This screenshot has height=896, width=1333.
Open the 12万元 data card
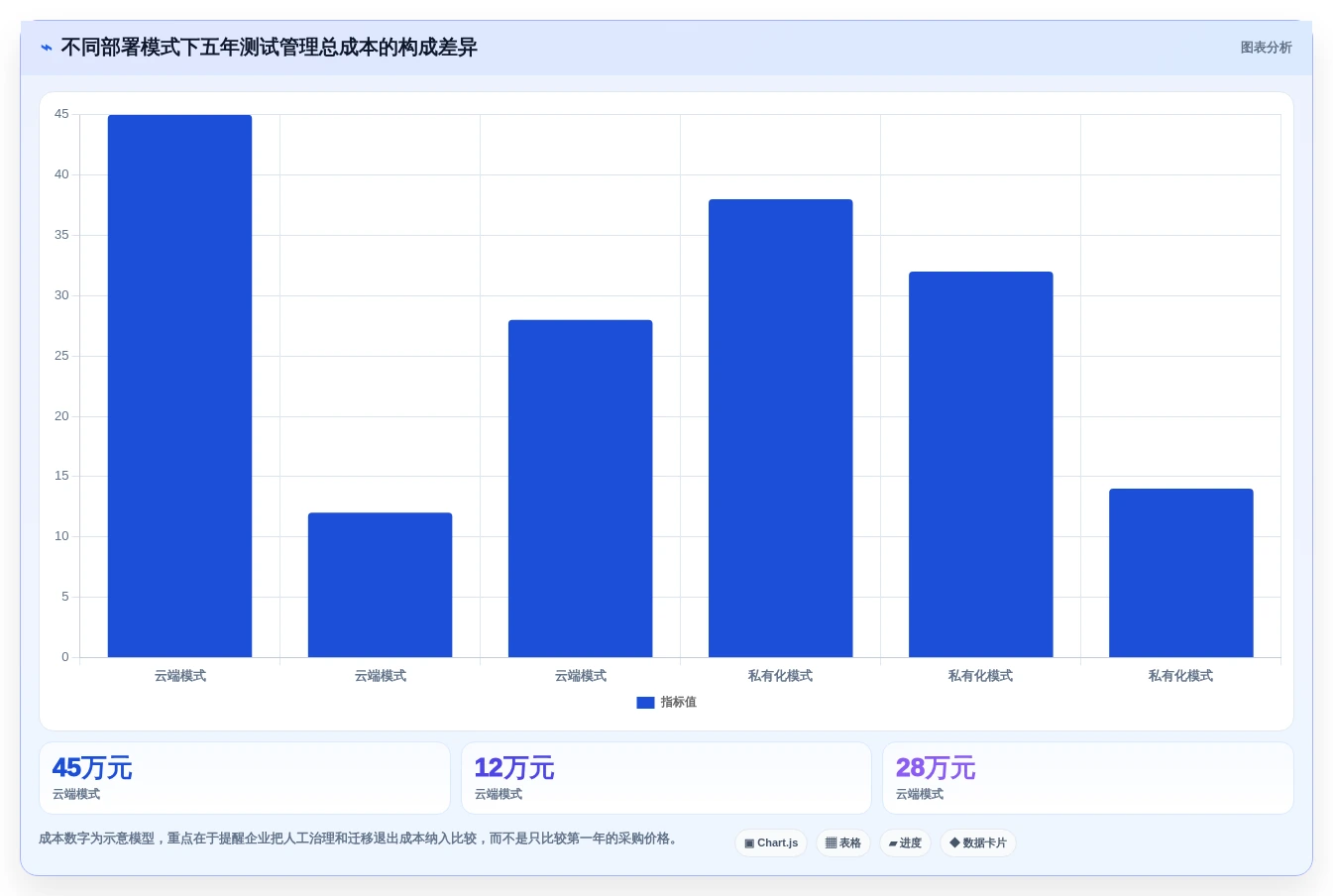tap(666, 778)
